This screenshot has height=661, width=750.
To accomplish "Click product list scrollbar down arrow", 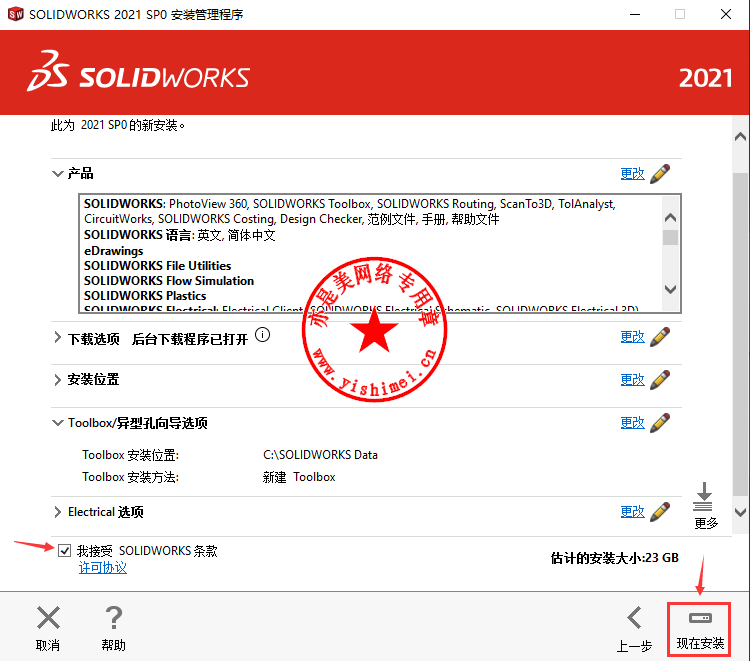I will 670,289.
